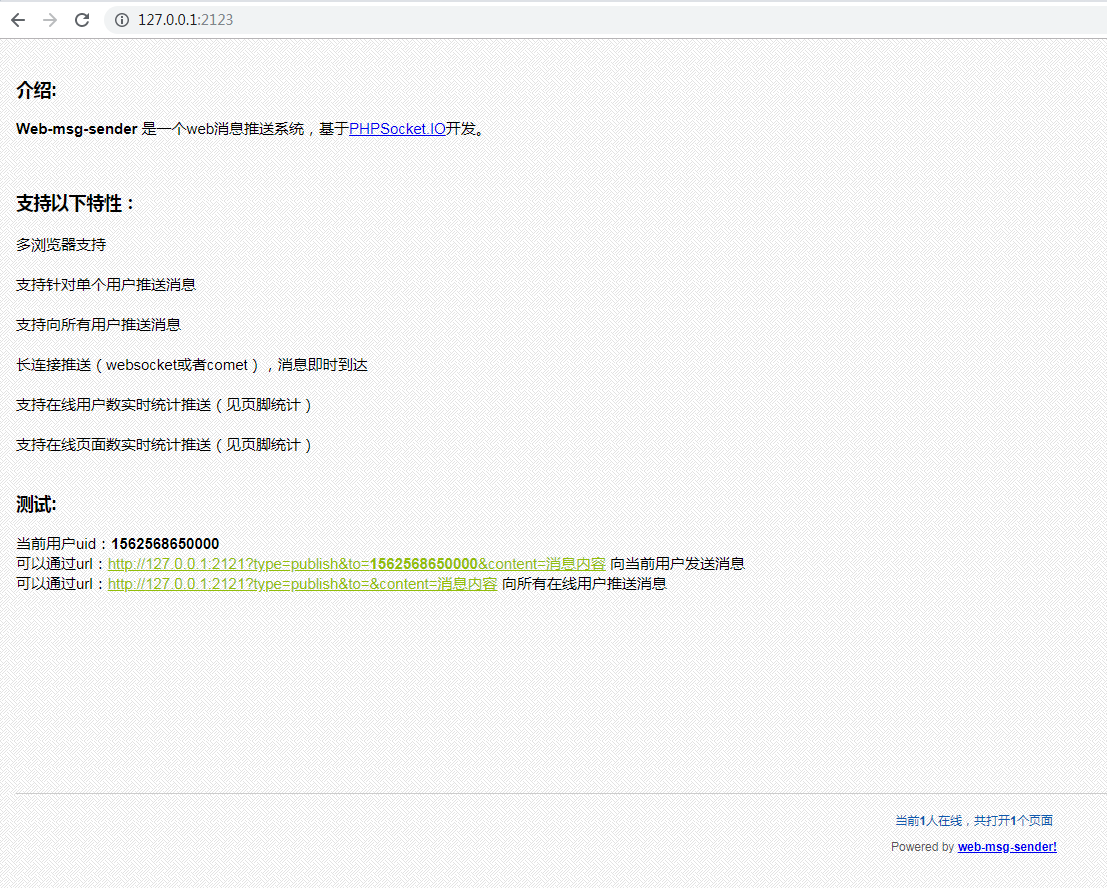The width and height of the screenshot is (1107, 888).
Task: Go back with the browser back arrow
Action: (18, 20)
